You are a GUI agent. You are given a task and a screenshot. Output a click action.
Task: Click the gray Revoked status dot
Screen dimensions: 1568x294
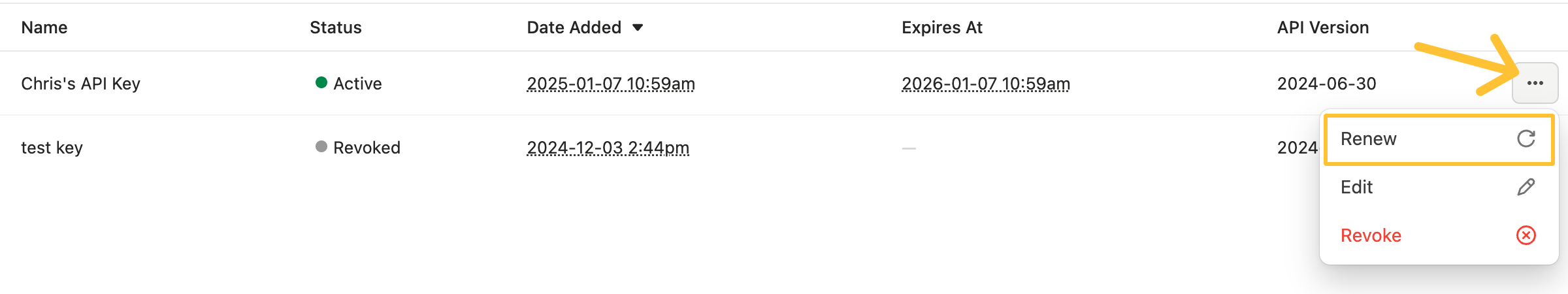tap(321, 146)
